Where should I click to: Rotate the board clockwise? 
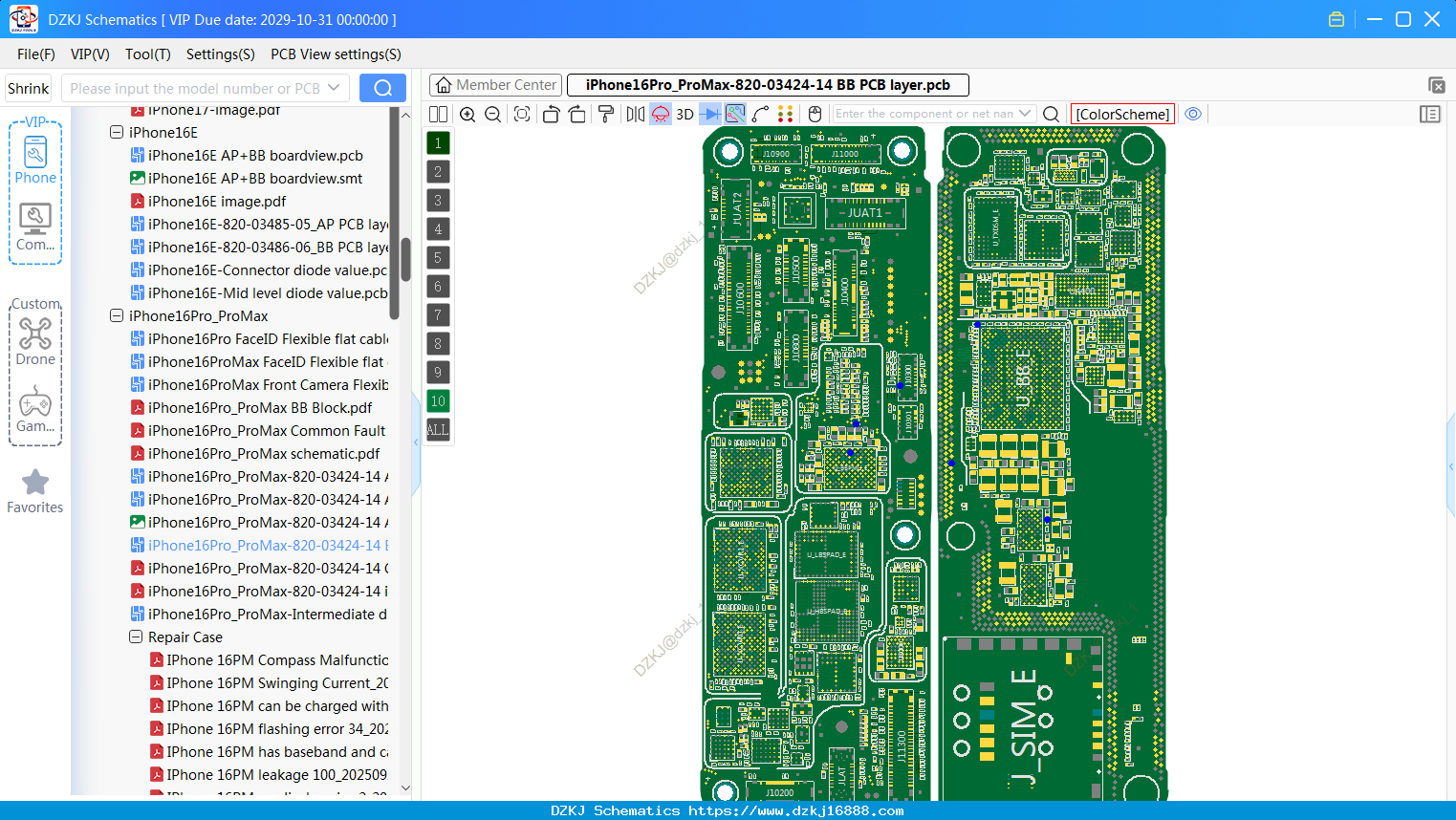point(577,114)
